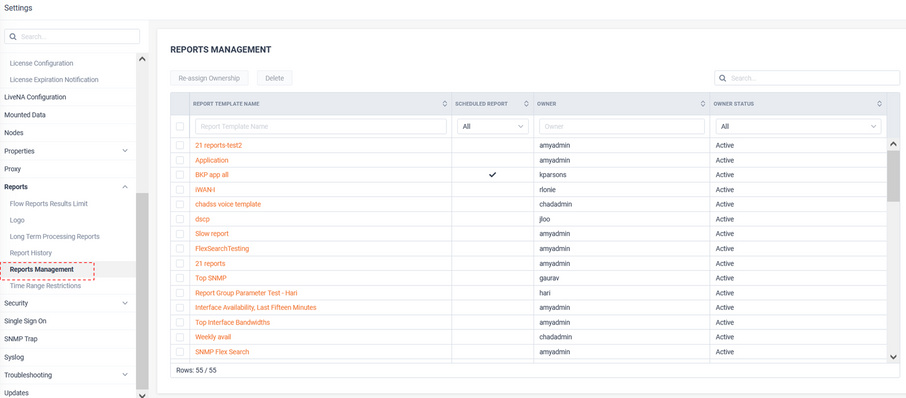Viewport: 906px width, 398px height.
Task: Open the Owner Status filter dropdown
Action: tap(799, 127)
